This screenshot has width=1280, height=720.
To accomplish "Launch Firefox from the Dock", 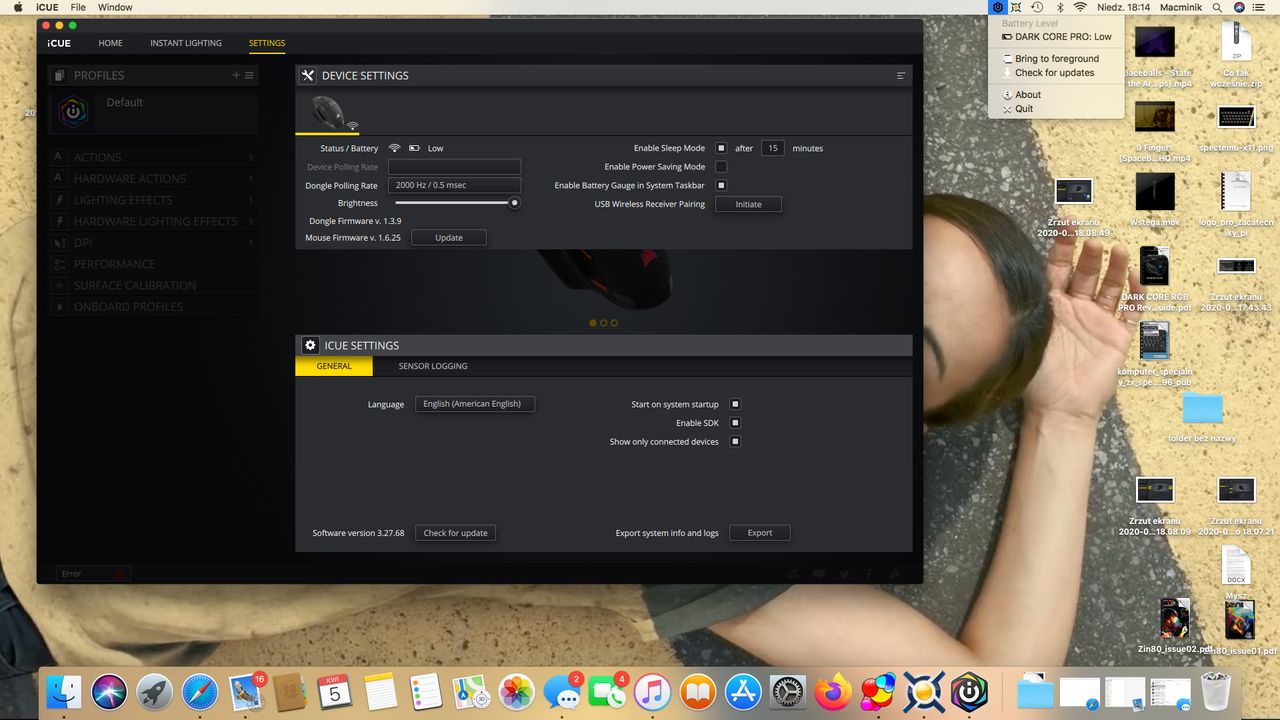I will coord(832,691).
